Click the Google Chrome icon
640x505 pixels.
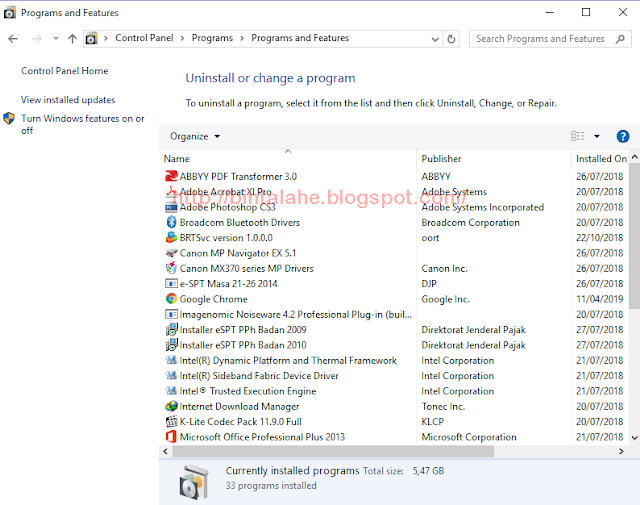171,299
